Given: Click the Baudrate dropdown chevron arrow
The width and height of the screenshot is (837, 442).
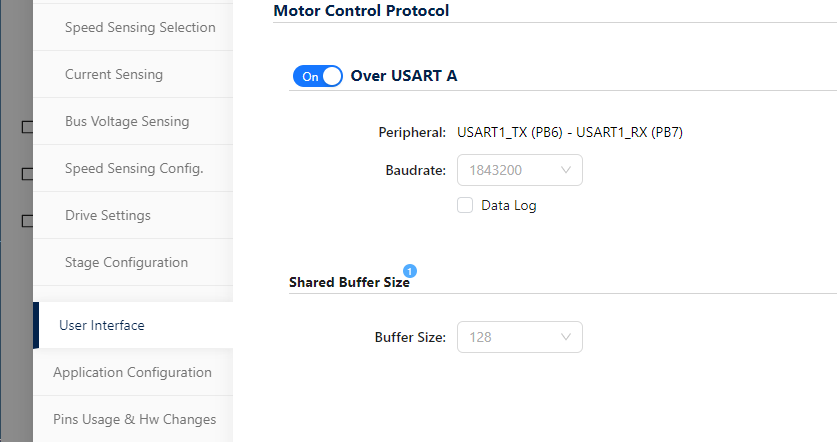Looking at the screenshot, I should (x=566, y=170).
